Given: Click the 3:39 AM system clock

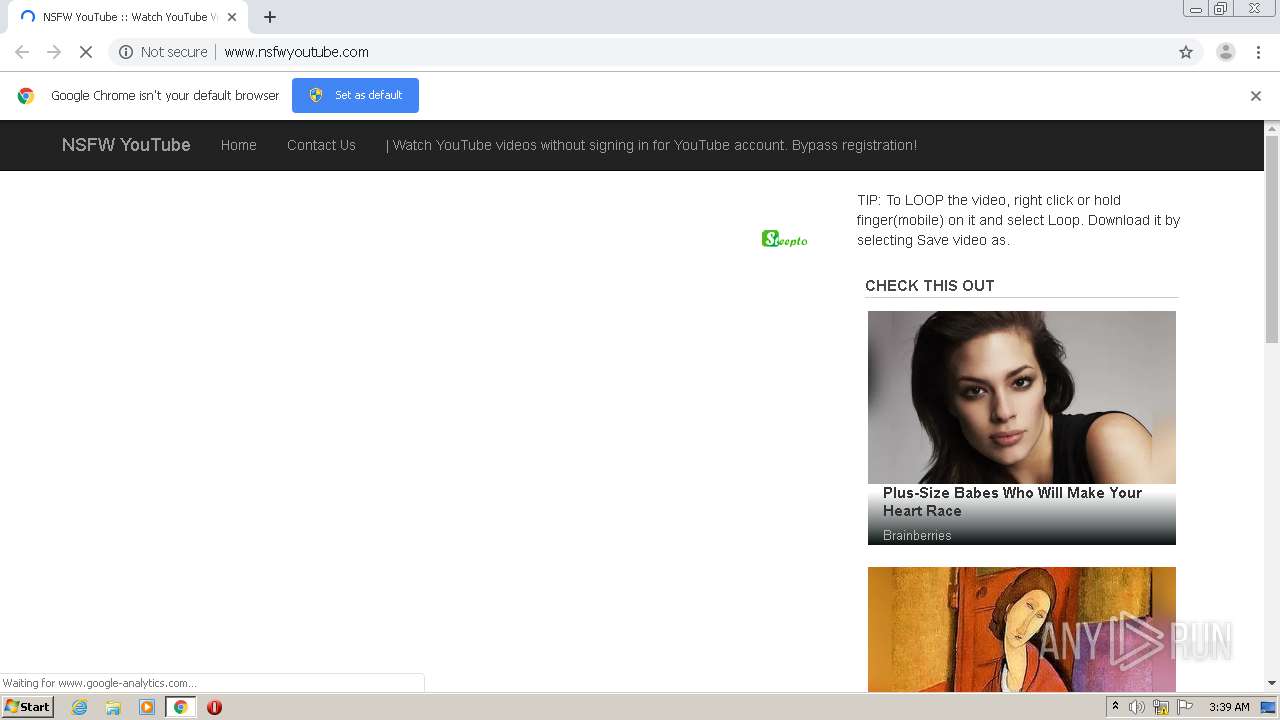Looking at the screenshot, I should tap(1229, 707).
